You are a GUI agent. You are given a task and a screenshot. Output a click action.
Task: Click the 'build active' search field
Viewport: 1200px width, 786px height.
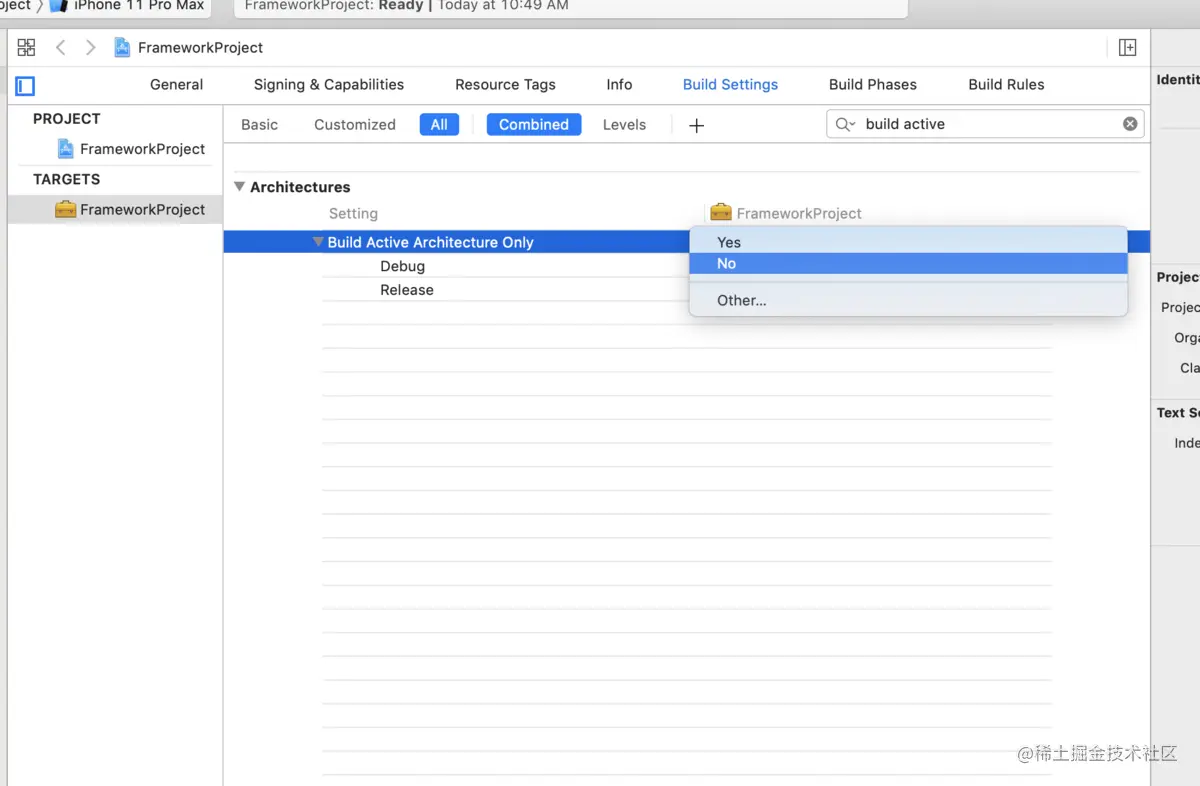[x=985, y=124]
